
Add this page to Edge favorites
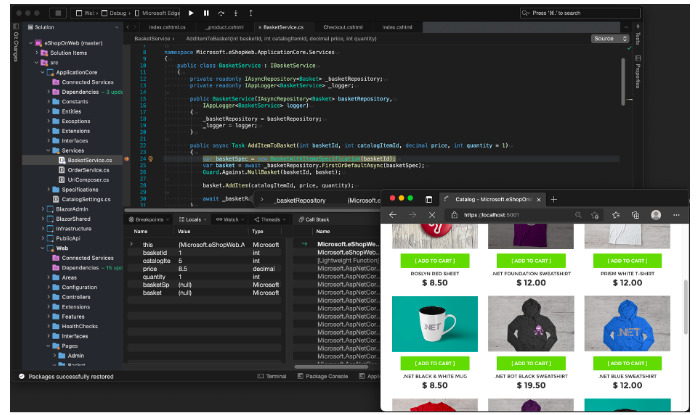pyautogui.click(x=595, y=215)
